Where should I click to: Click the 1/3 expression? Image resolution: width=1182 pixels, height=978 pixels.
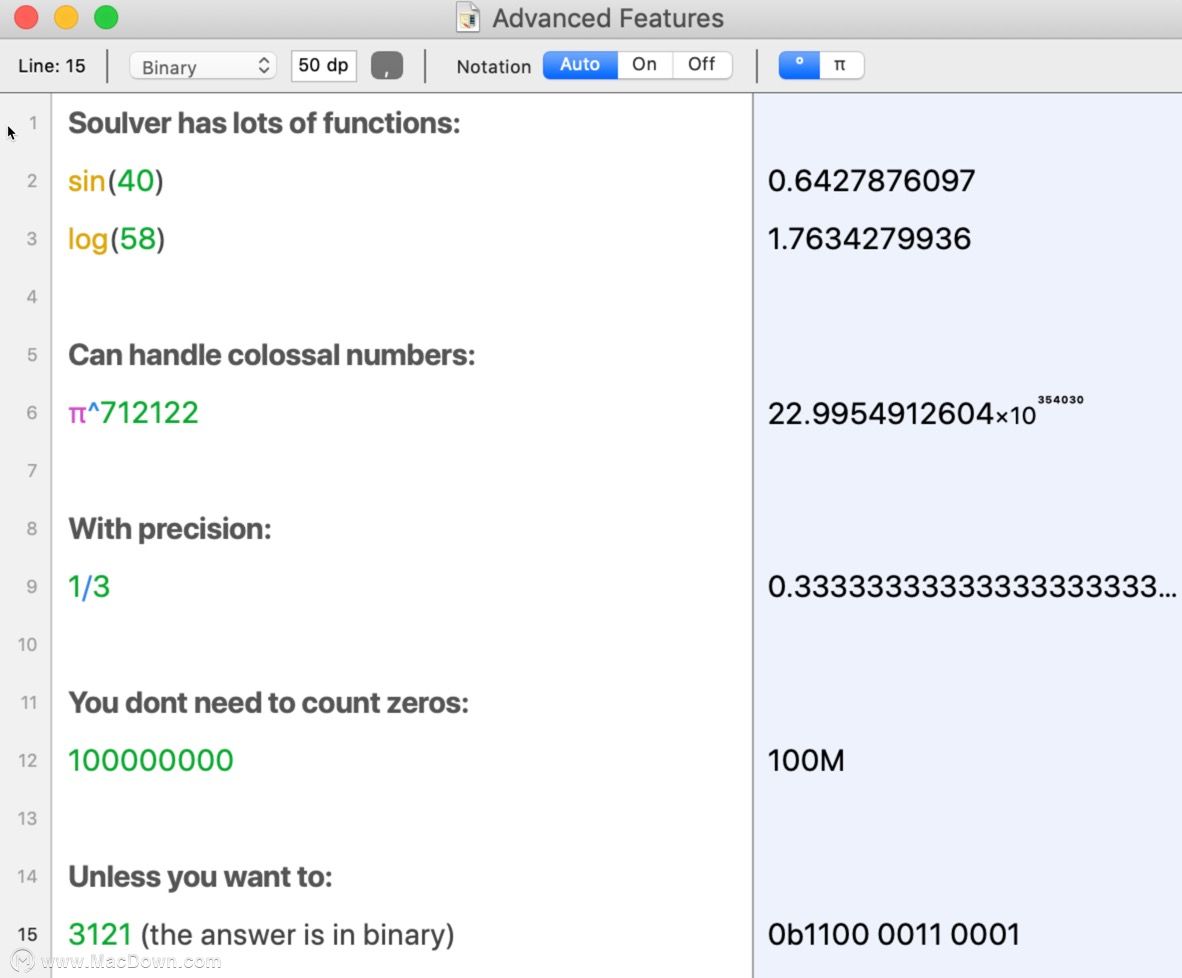[89, 587]
